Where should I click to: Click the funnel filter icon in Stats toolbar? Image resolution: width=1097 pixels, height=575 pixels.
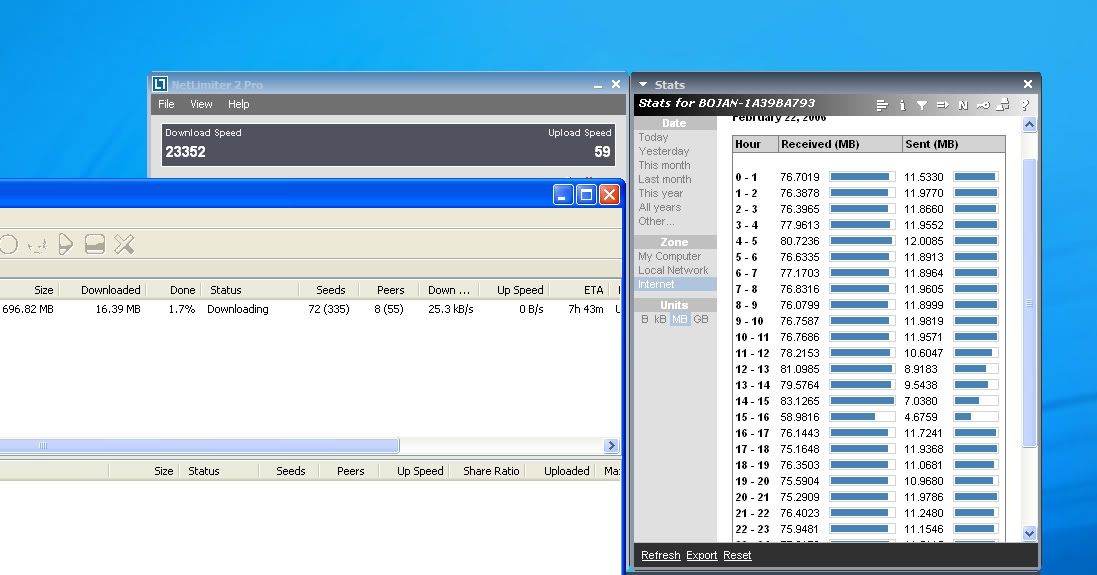pyautogui.click(x=922, y=105)
